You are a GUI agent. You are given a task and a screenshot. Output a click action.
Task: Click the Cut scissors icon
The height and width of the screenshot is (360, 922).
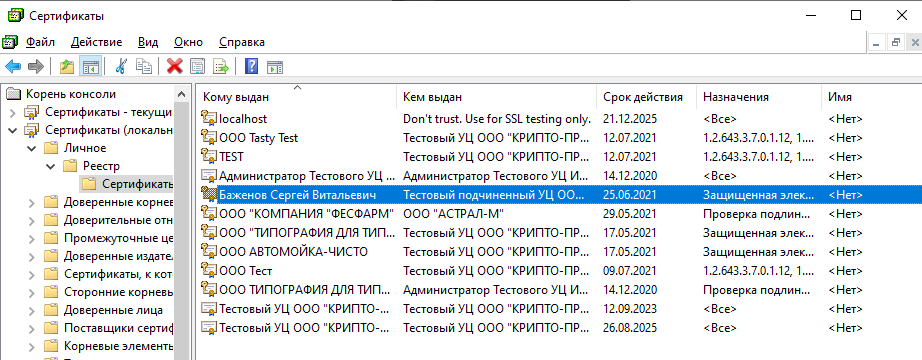click(x=121, y=66)
